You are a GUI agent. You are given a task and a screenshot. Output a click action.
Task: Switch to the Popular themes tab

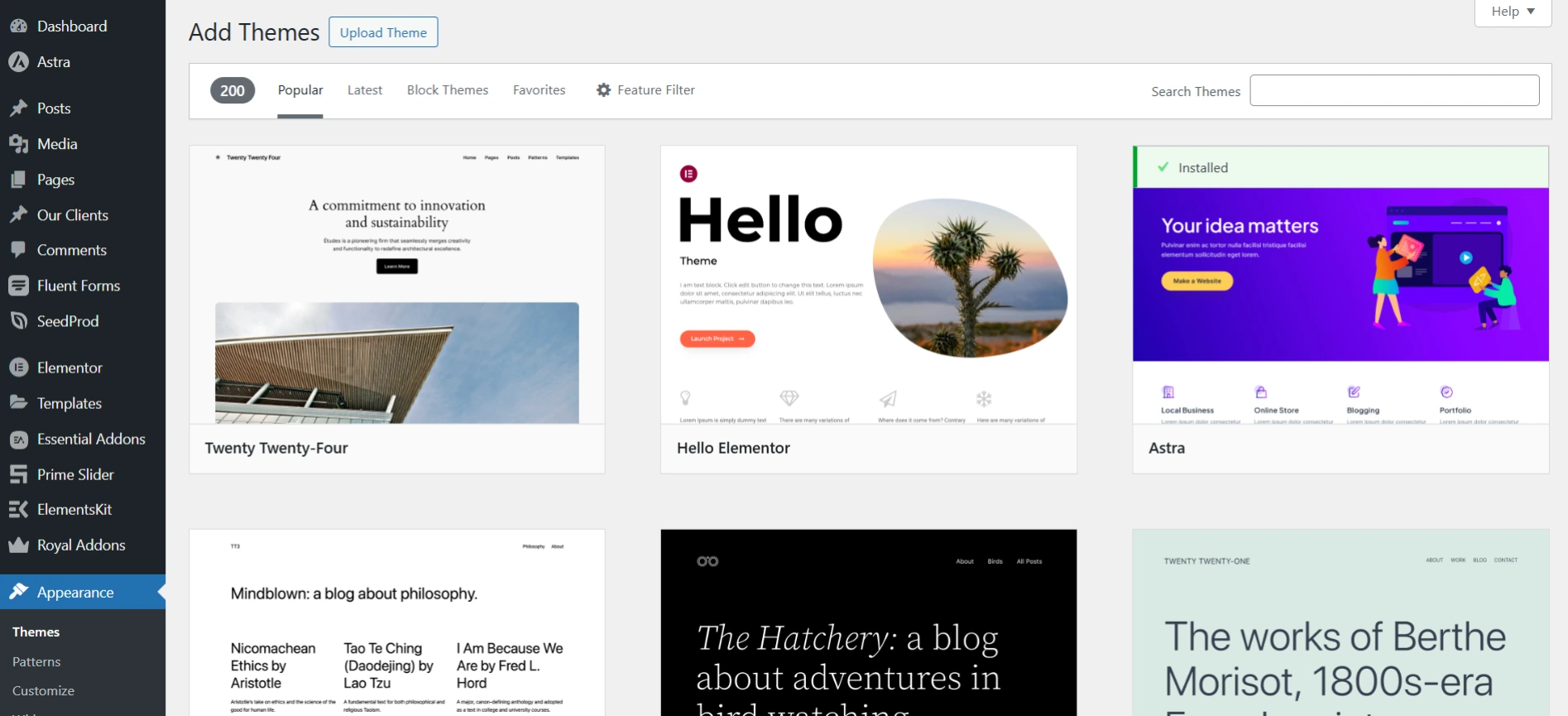(300, 90)
